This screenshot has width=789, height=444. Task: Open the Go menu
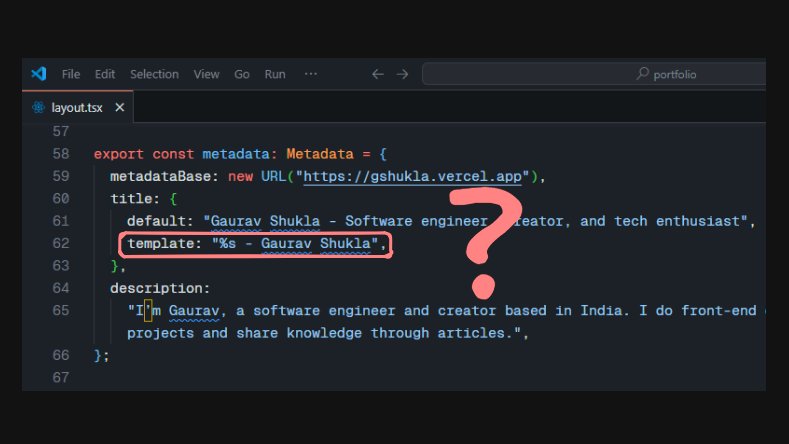click(x=242, y=74)
